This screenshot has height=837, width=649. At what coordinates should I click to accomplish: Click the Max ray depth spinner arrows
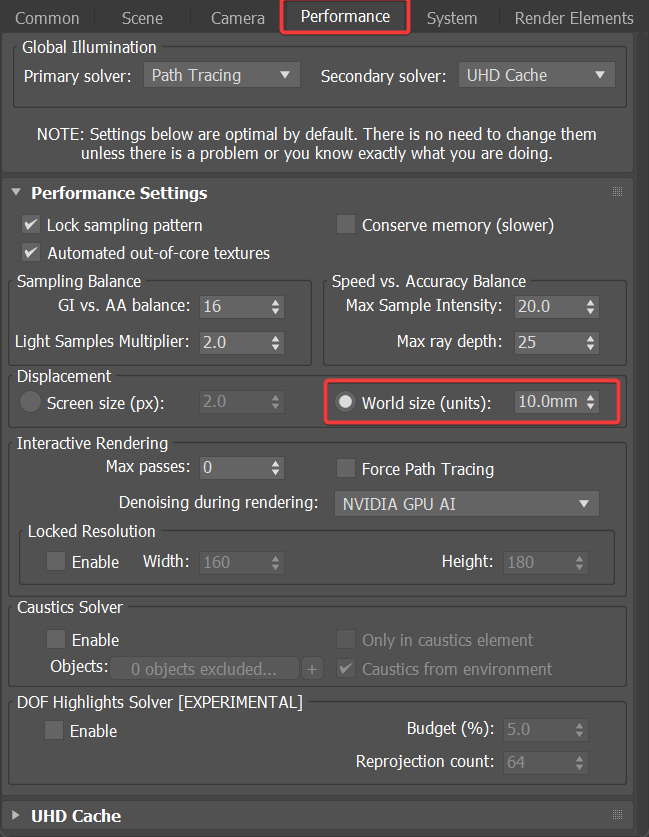(591, 342)
